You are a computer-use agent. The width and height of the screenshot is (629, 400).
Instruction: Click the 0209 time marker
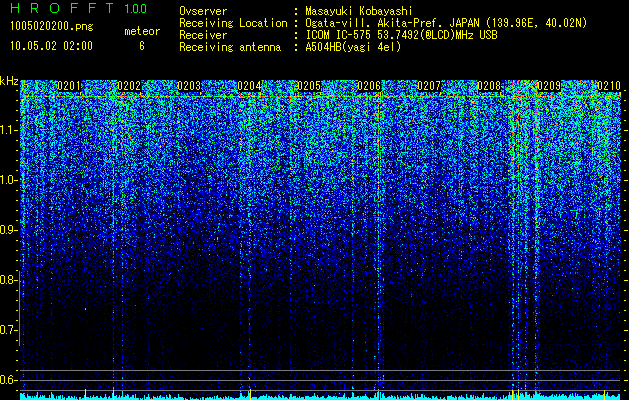[549, 86]
